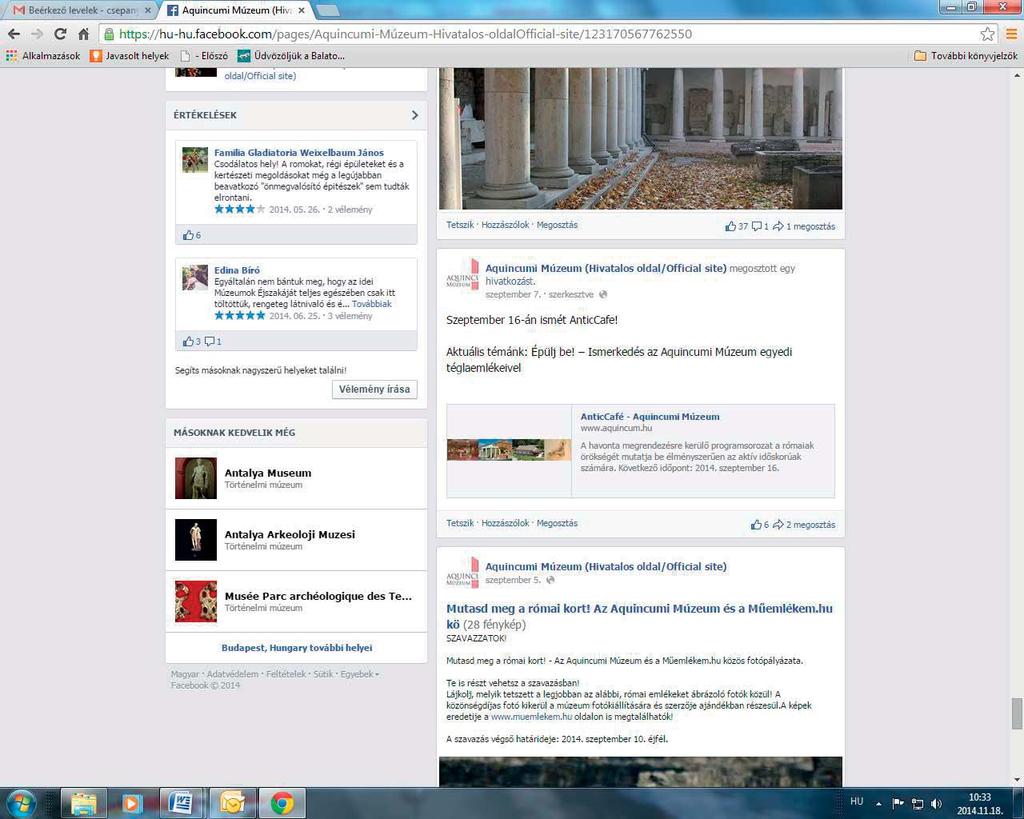Click Megosztás under the columns photo
Screen dimensions: 1024x819
point(557,225)
